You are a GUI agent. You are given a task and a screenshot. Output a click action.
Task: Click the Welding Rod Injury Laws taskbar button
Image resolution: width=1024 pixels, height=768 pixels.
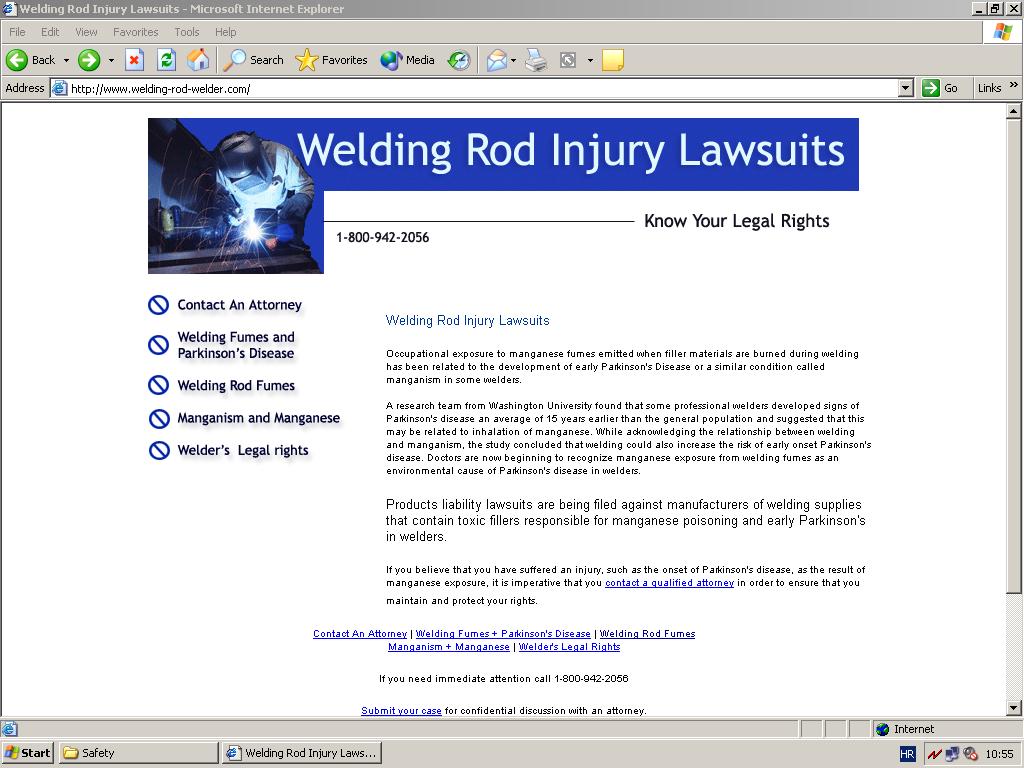(302, 754)
